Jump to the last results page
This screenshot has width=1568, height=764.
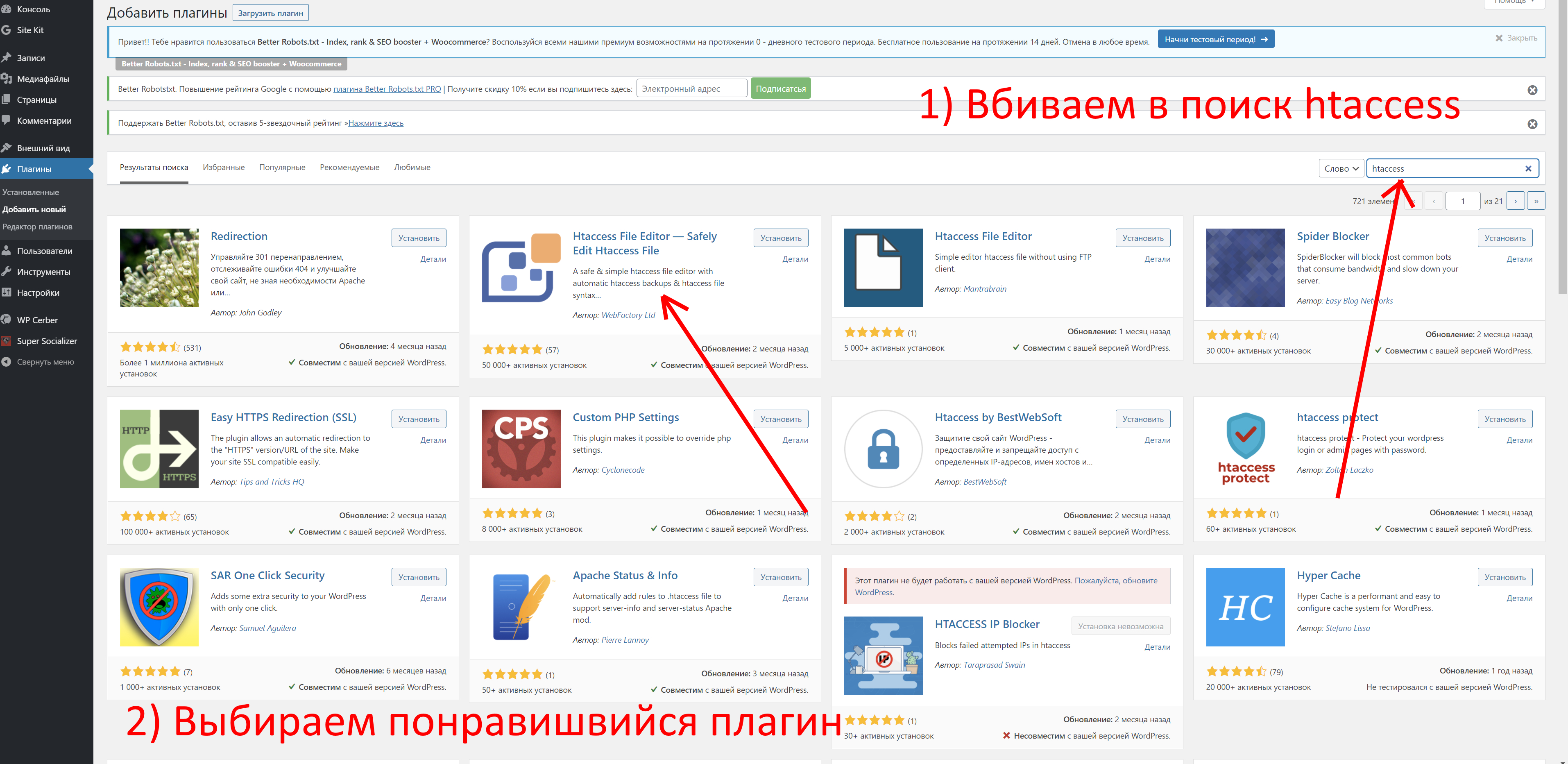point(1536,201)
